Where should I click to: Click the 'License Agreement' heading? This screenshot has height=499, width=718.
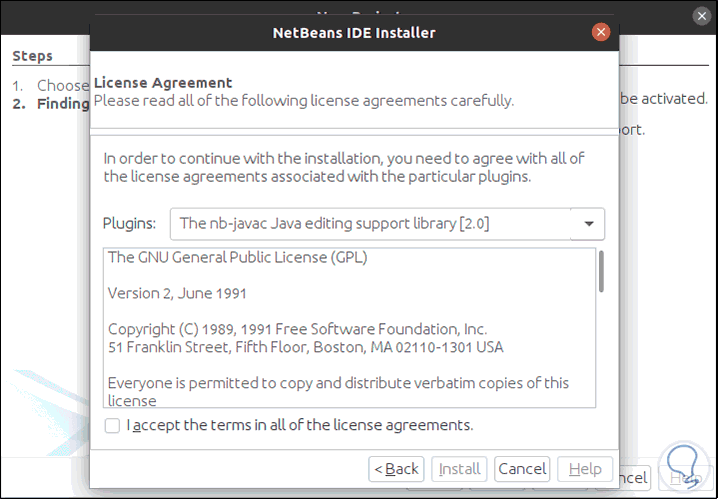(162, 83)
